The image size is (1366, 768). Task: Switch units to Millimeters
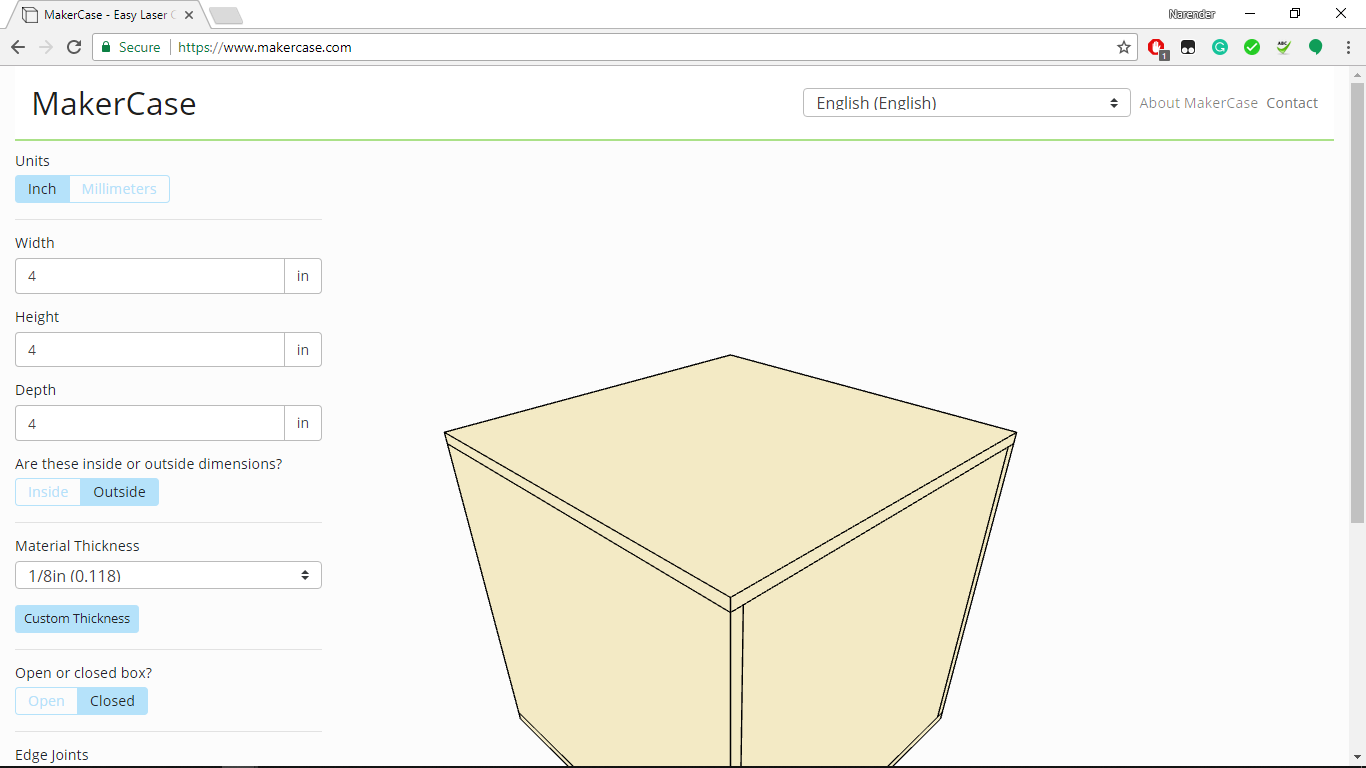(x=119, y=189)
